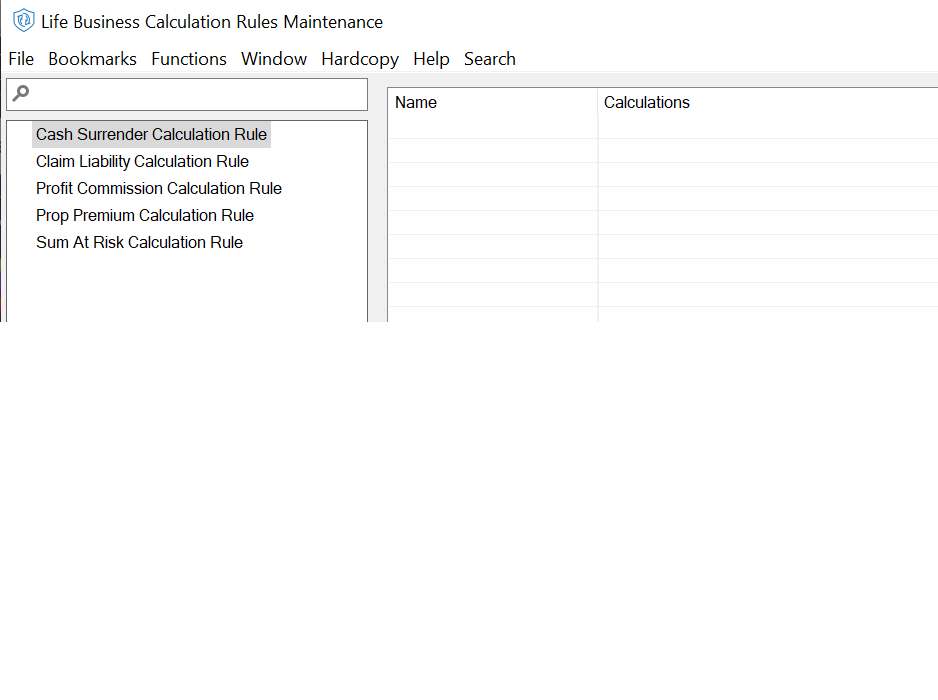Open the Window menu
The image size is (938, 700).
pos(273,59)
